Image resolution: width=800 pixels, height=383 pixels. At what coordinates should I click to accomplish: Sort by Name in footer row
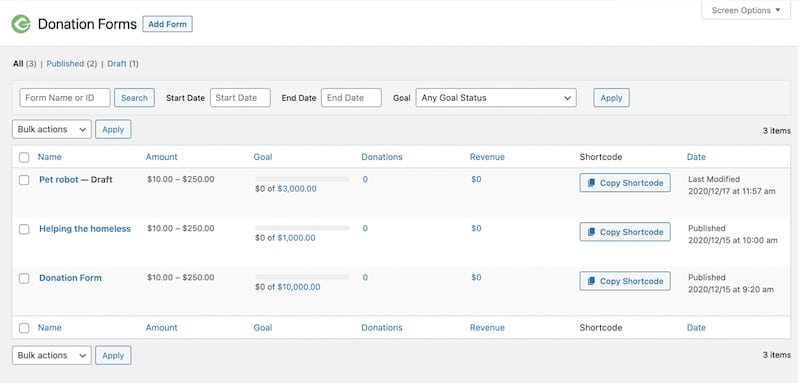pos(49,327)
